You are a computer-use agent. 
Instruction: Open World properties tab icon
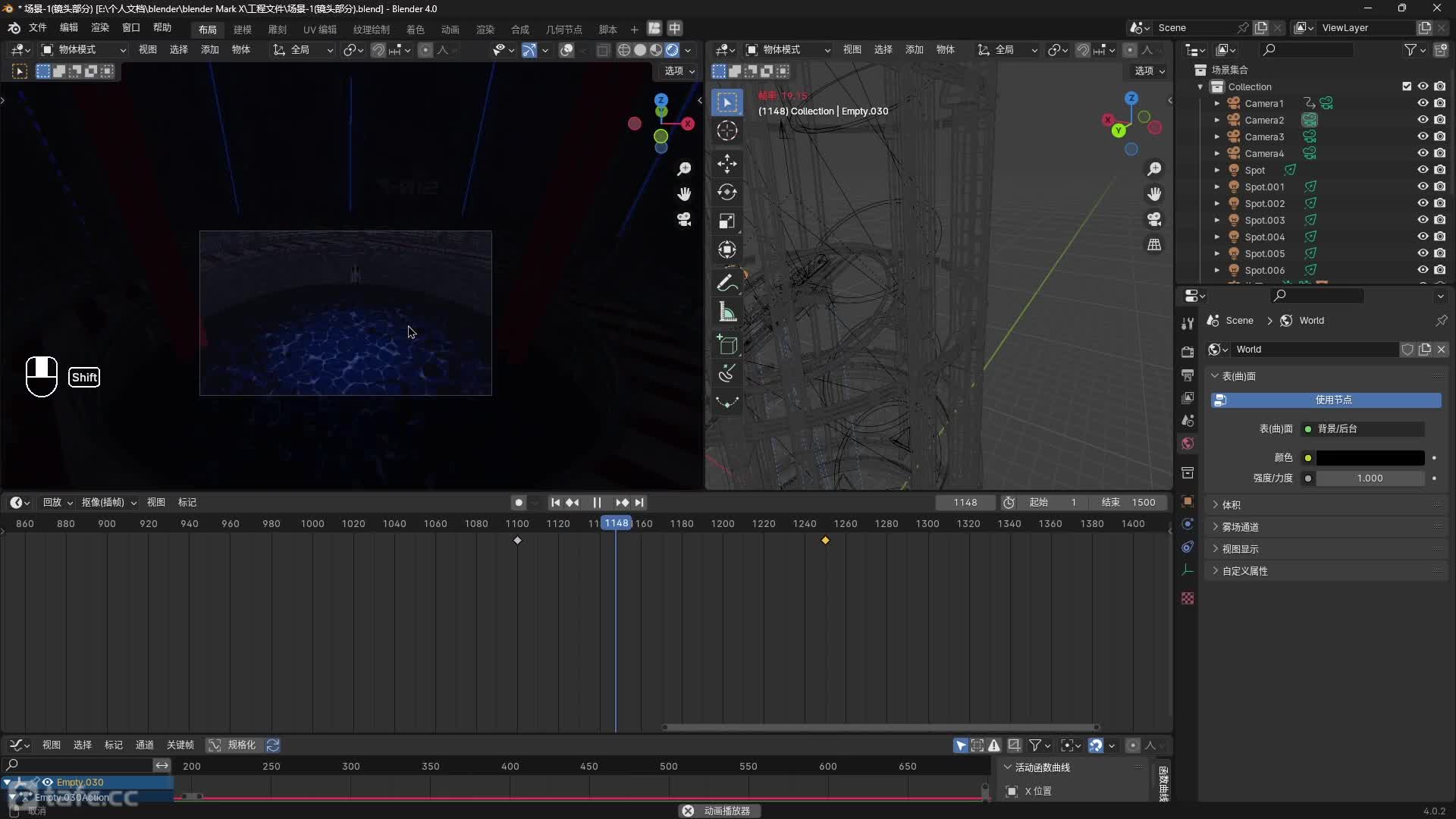(x=1188, y=444)
